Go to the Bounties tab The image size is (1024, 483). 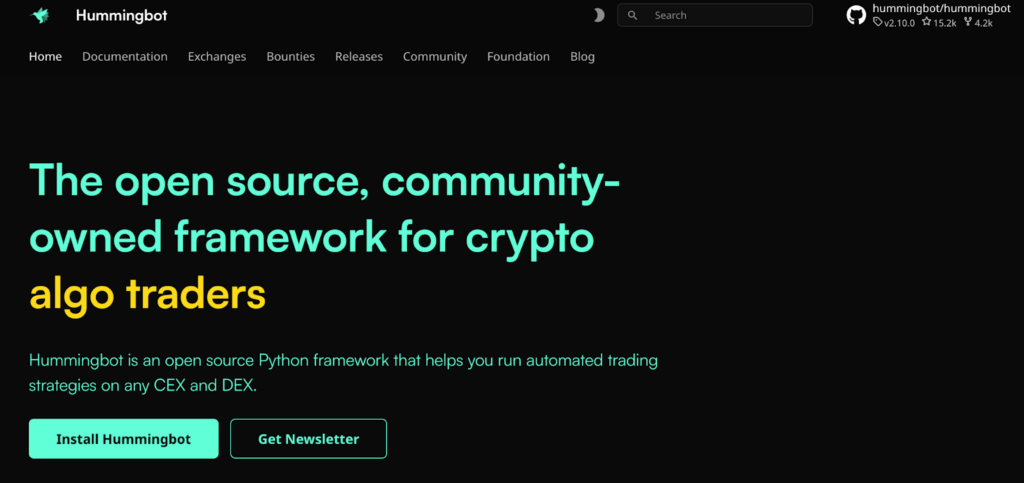pyautogui.click(x=291, y=57)
